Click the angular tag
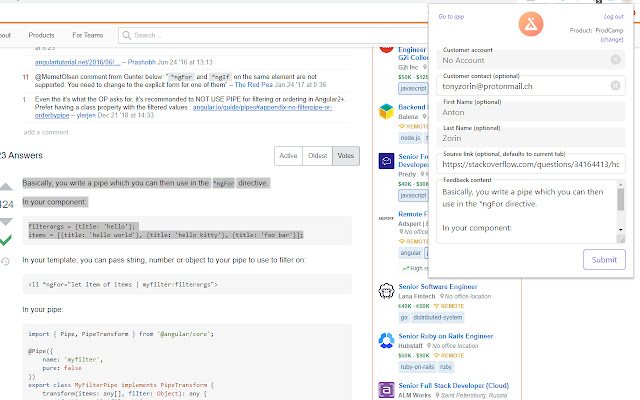 (410, 253)
